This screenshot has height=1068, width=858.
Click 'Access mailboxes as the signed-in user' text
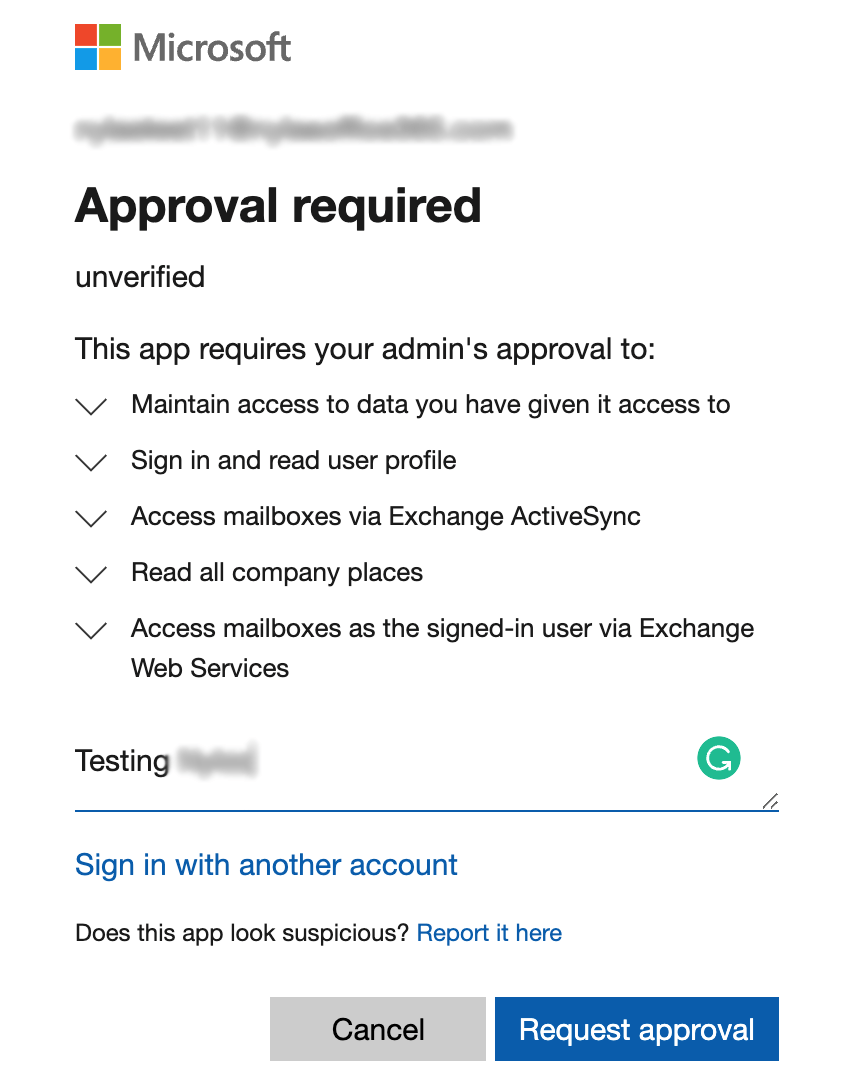(x=442, y=629)
